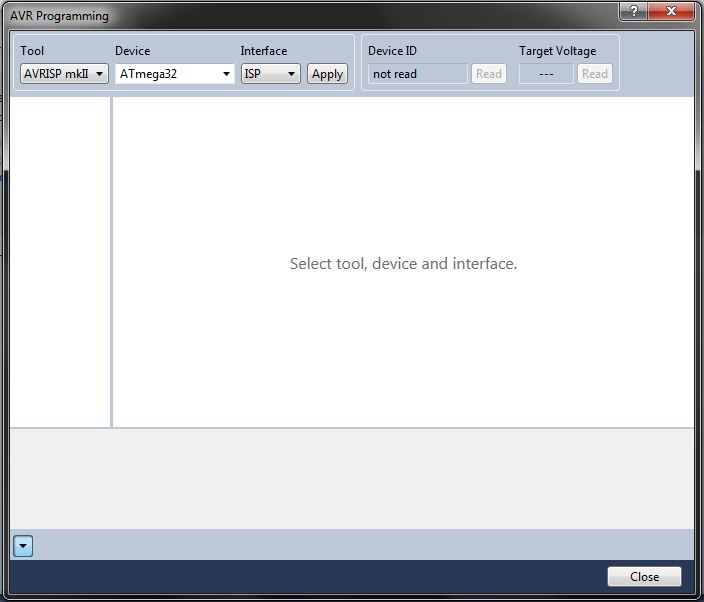The width and height of the screenshot is (704, 602).
Task: Expand the status panel arrow at bottom left
Action: [23, 546]
